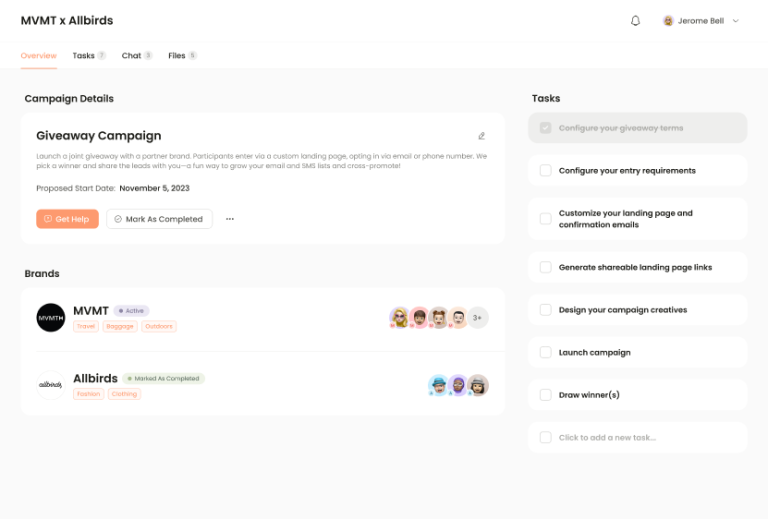This screenshot has width=768, height=519.
Task: Select the Clothing tag
Action: [x=124, y=394]
